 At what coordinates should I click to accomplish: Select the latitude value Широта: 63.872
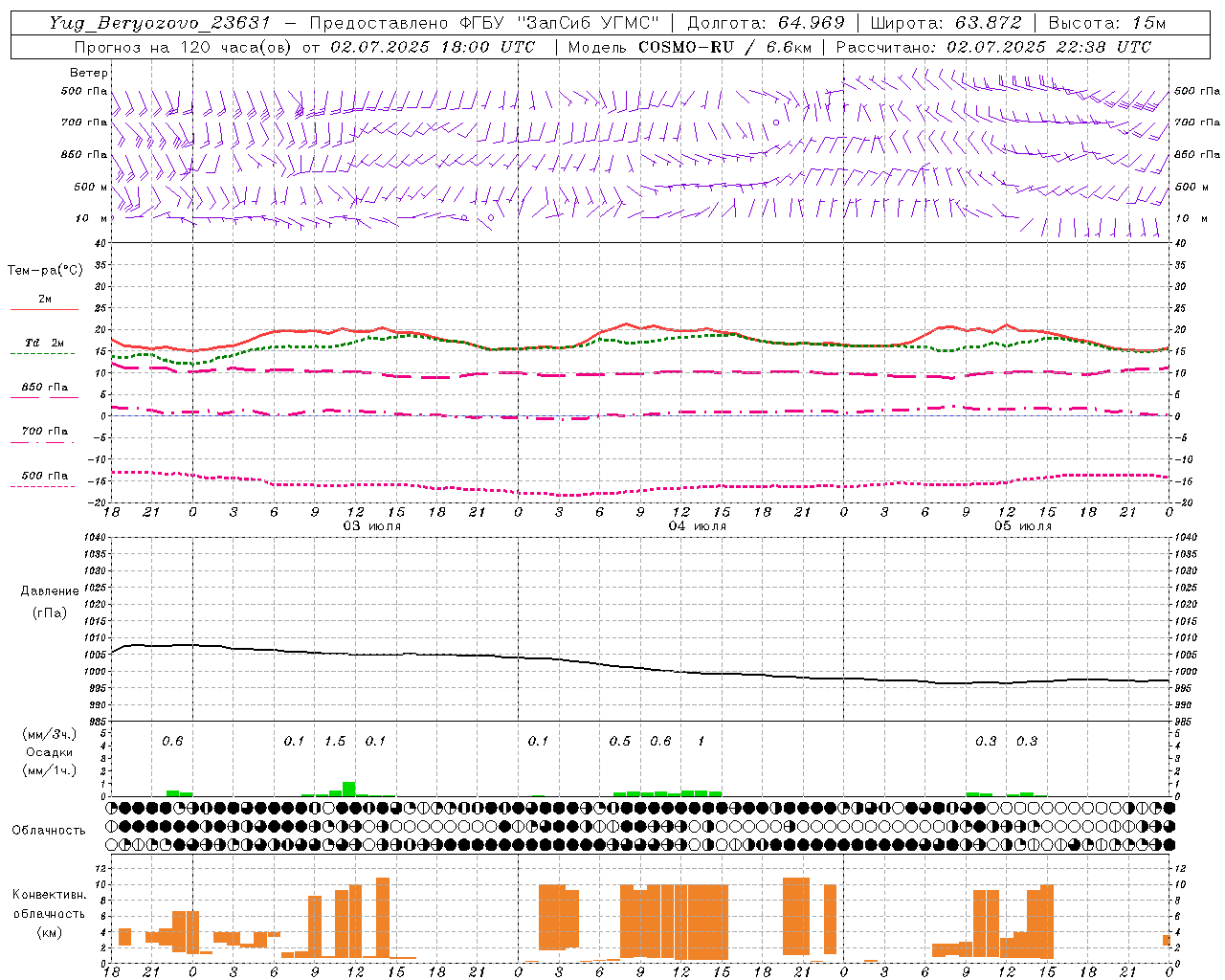pos(946,23)
